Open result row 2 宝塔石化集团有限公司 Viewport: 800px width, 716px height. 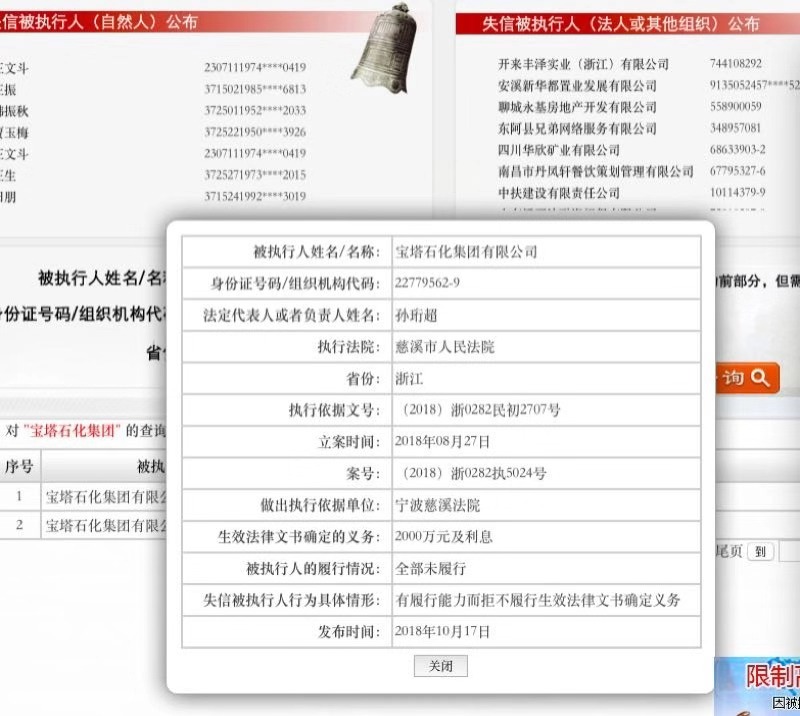[x=106, y=525]
